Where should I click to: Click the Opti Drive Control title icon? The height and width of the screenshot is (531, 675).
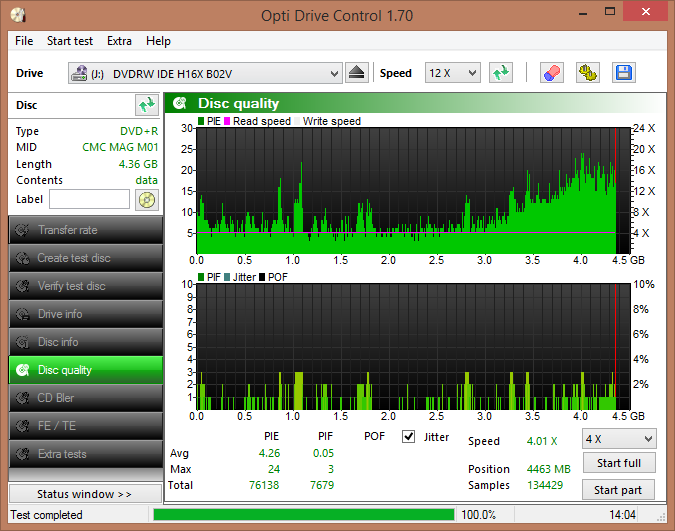pos(18,15)
